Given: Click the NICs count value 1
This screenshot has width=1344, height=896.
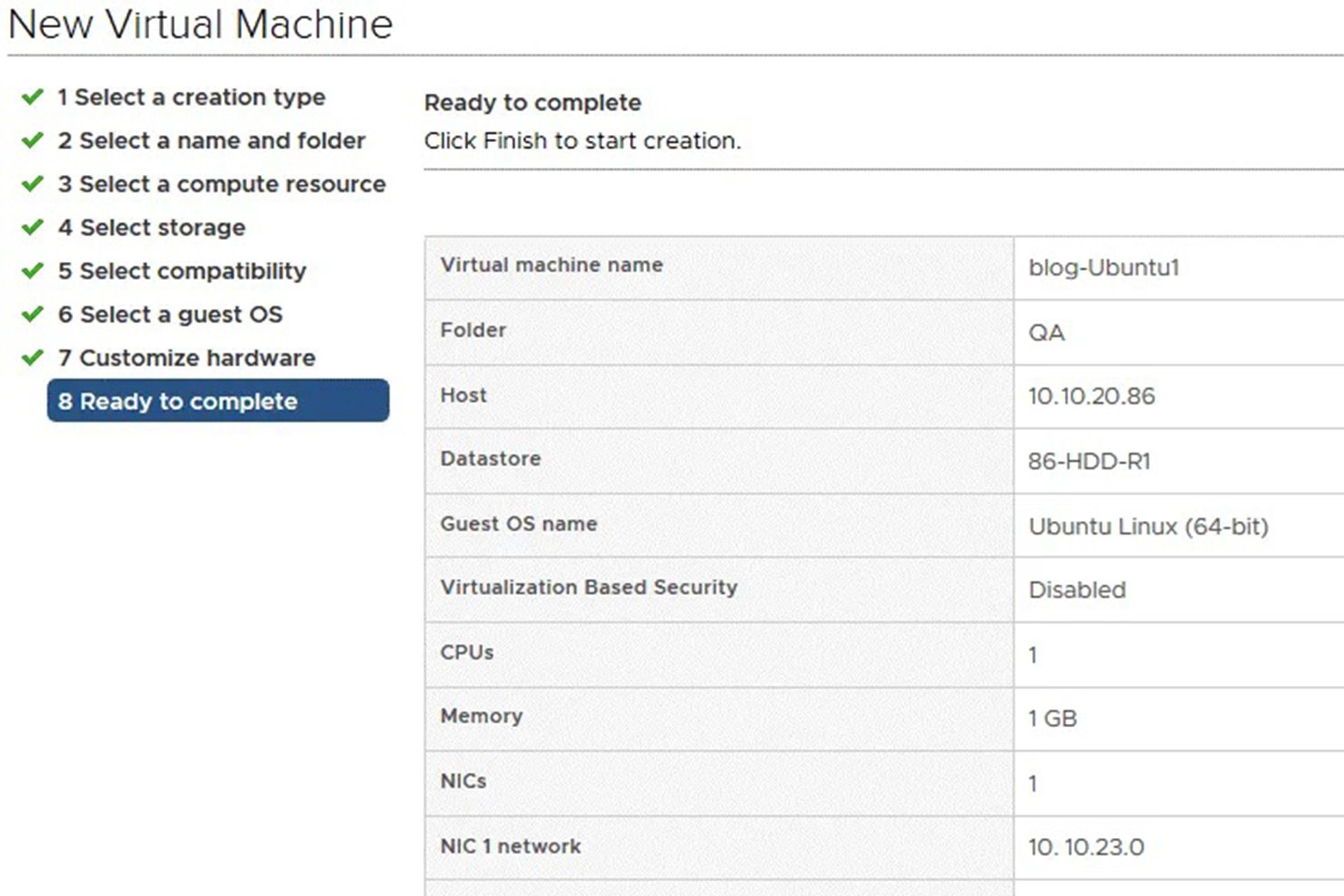Looking at the screenshot, I should click(1032, 783).
